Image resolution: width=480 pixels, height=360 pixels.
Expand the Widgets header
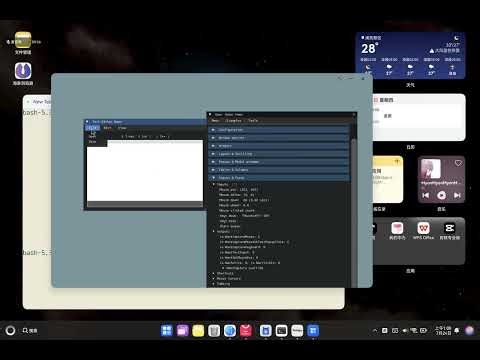coord(279,146)
